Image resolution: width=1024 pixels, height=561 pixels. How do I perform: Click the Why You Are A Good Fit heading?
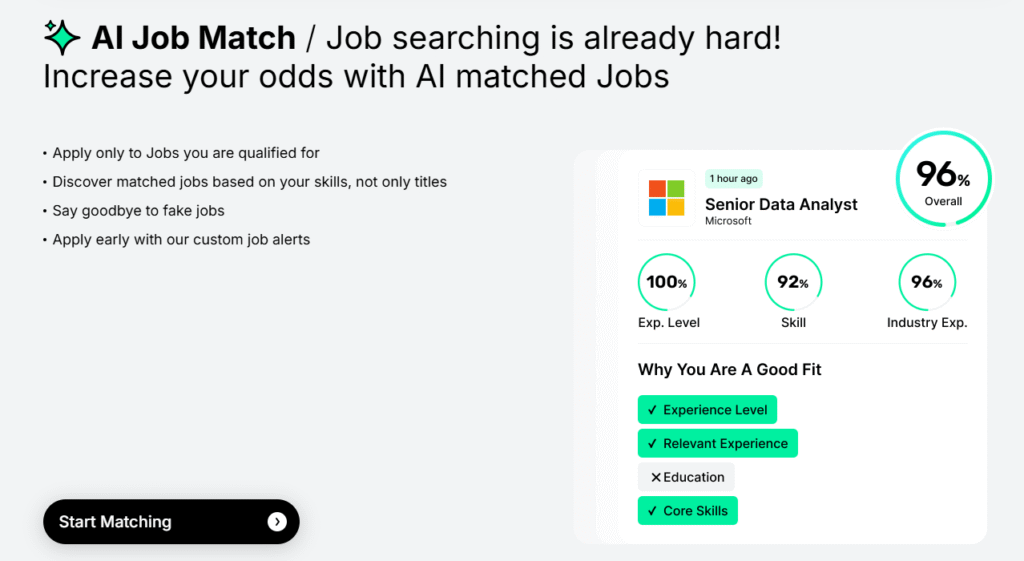(x=730, y=370)
